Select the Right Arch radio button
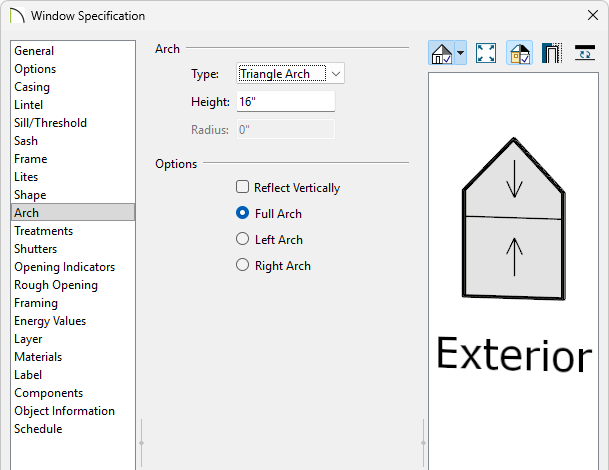The height and width of the screenshot is (470, 609). pos(242,265)
